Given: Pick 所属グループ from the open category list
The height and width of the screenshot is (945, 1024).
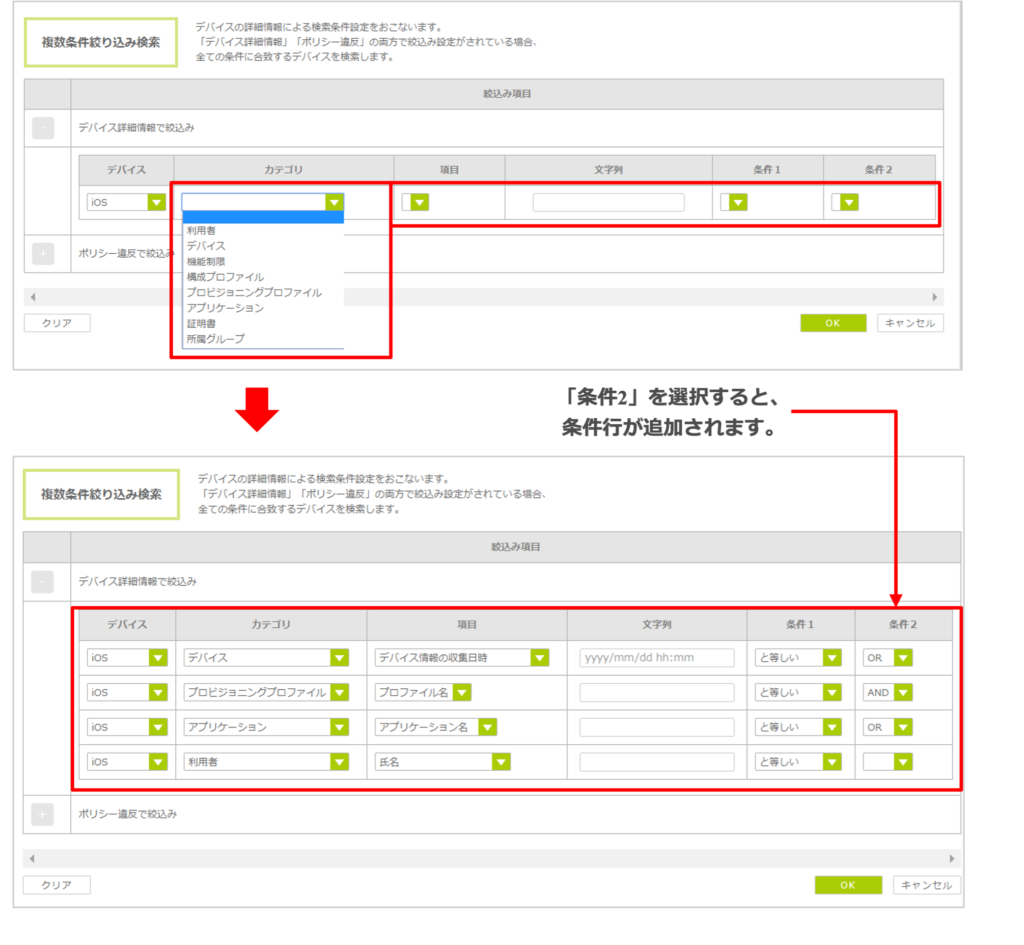Looking at the screenshot, I should tap(215, 339).
